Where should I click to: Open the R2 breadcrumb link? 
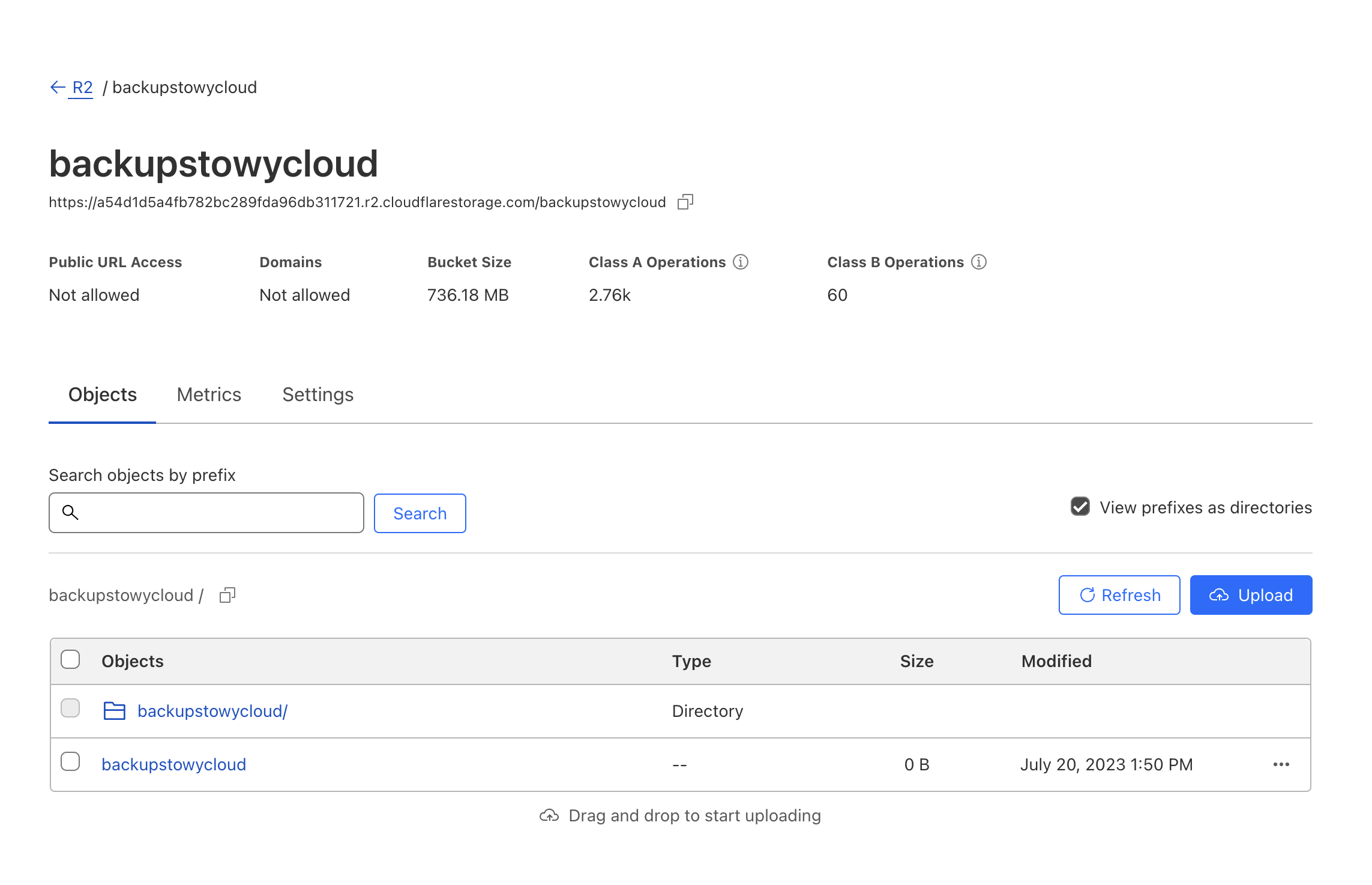click(82, 88)
